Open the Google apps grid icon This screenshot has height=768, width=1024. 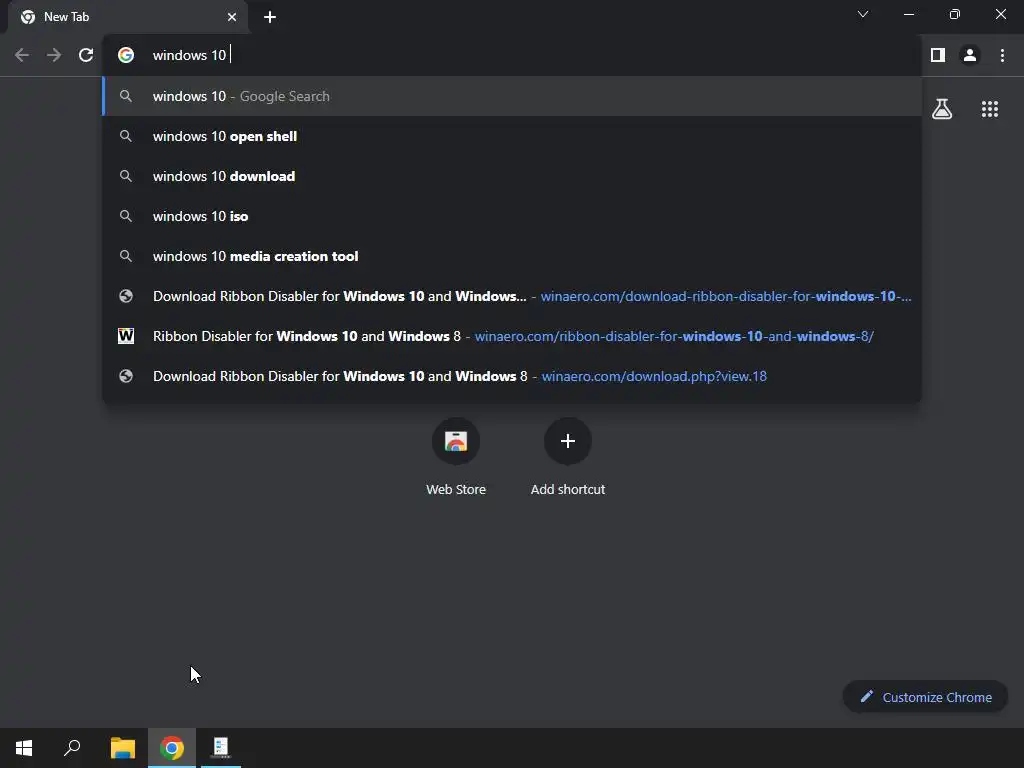989,109
